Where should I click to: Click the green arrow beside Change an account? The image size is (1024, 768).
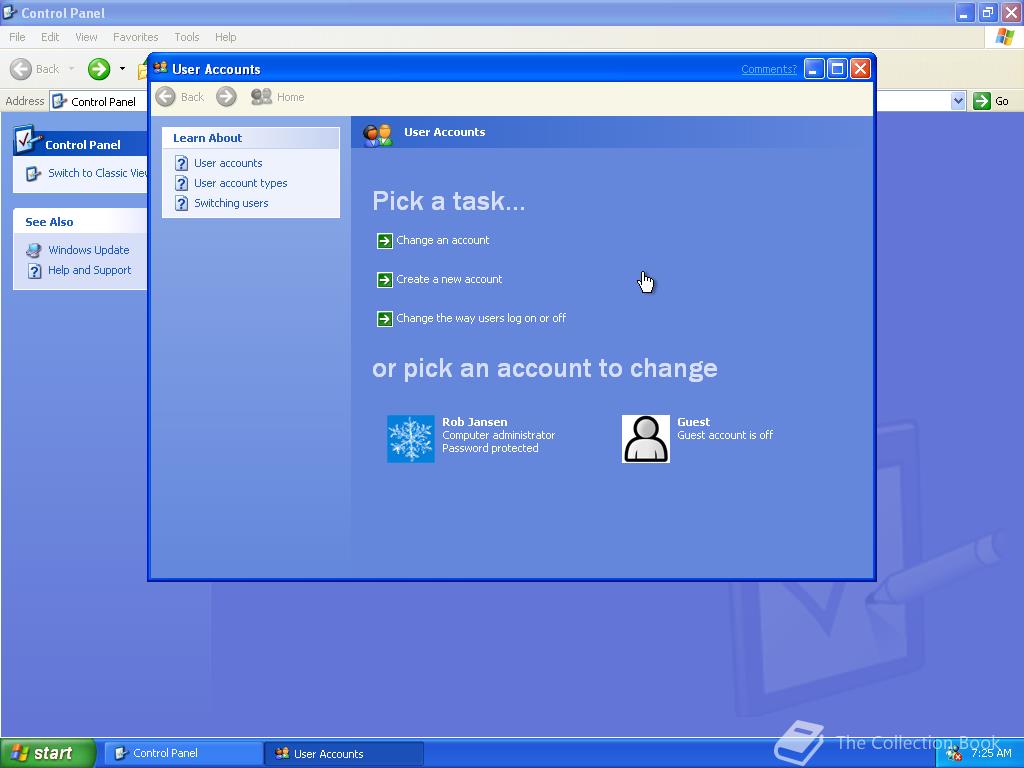point(385,241)
